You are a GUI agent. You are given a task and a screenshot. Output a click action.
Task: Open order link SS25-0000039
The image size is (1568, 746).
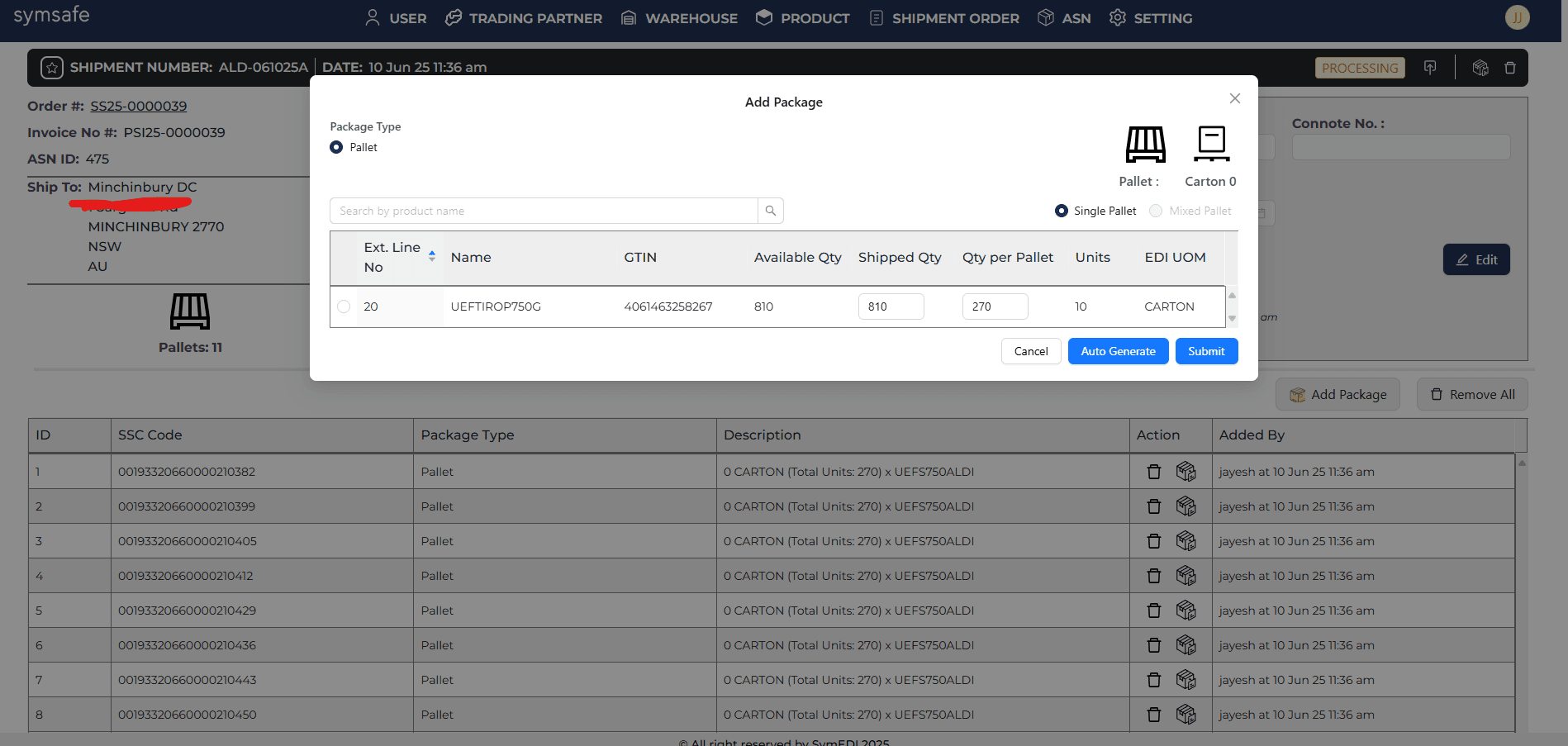pyautogui.click(x=138, y=106)
